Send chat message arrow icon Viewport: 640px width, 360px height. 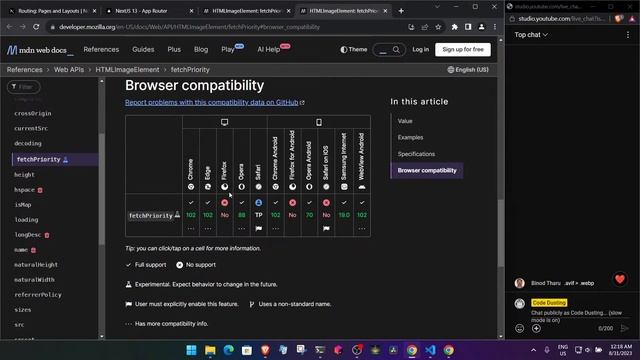pyautogui.click(x=624, y=328)
